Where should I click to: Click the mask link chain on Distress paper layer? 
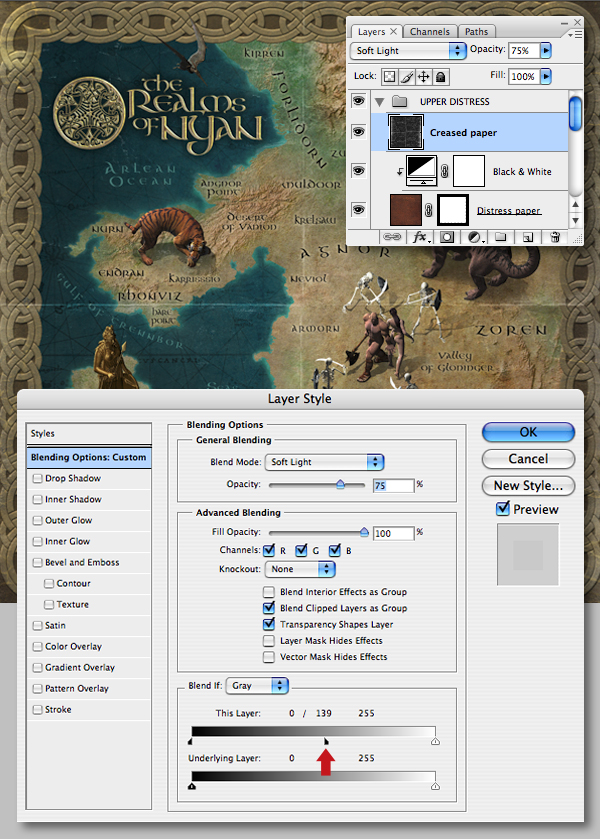428,210
